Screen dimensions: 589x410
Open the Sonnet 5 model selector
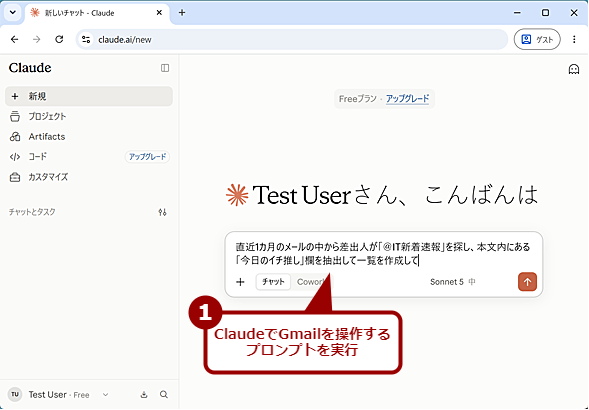click(453, 282)
